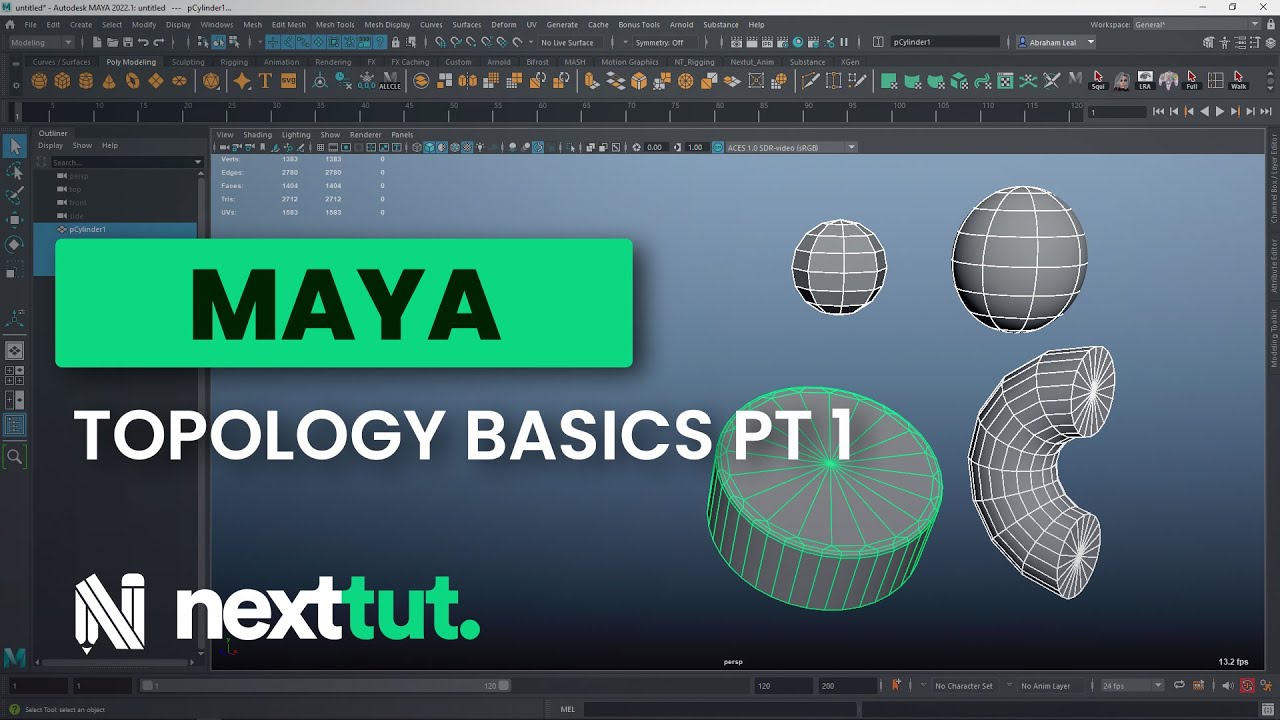Image resolution: width=1280 pixels, height=720 pixels.
Task: Select pCylinder1 in the Outliner
Action: tap(116, 229)
